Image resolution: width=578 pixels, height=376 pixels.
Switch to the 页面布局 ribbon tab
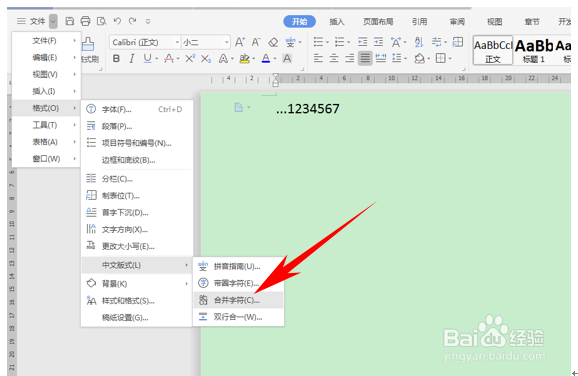point(378,22)
